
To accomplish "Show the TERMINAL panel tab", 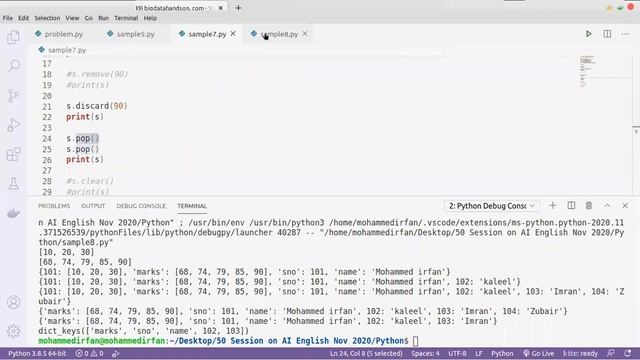I will (x=192, y=206).
